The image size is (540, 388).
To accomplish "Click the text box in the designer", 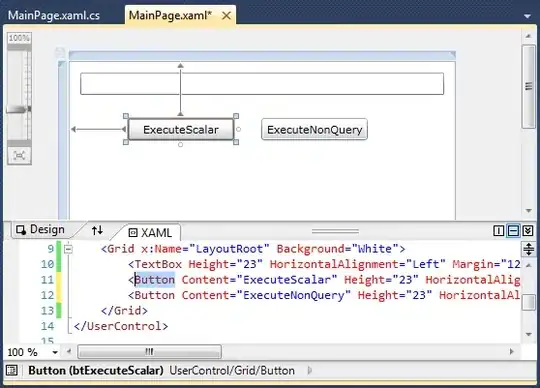I will click(x=262, y=84).
